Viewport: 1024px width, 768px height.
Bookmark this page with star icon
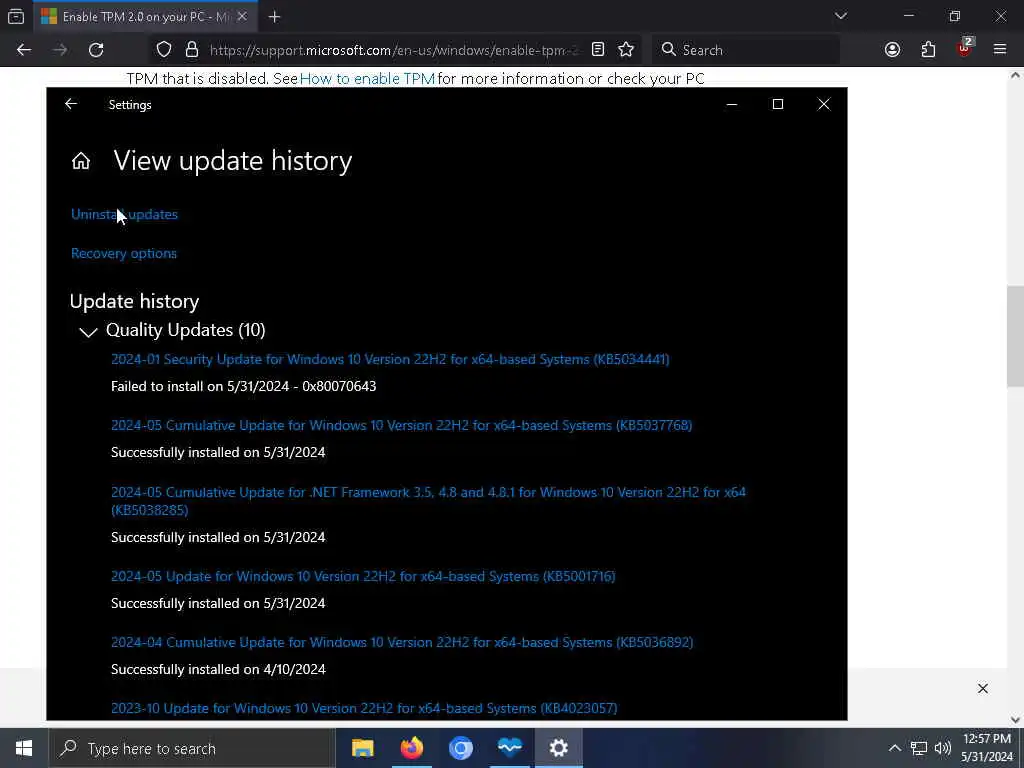pyautogui.click(x=626, y=50)
